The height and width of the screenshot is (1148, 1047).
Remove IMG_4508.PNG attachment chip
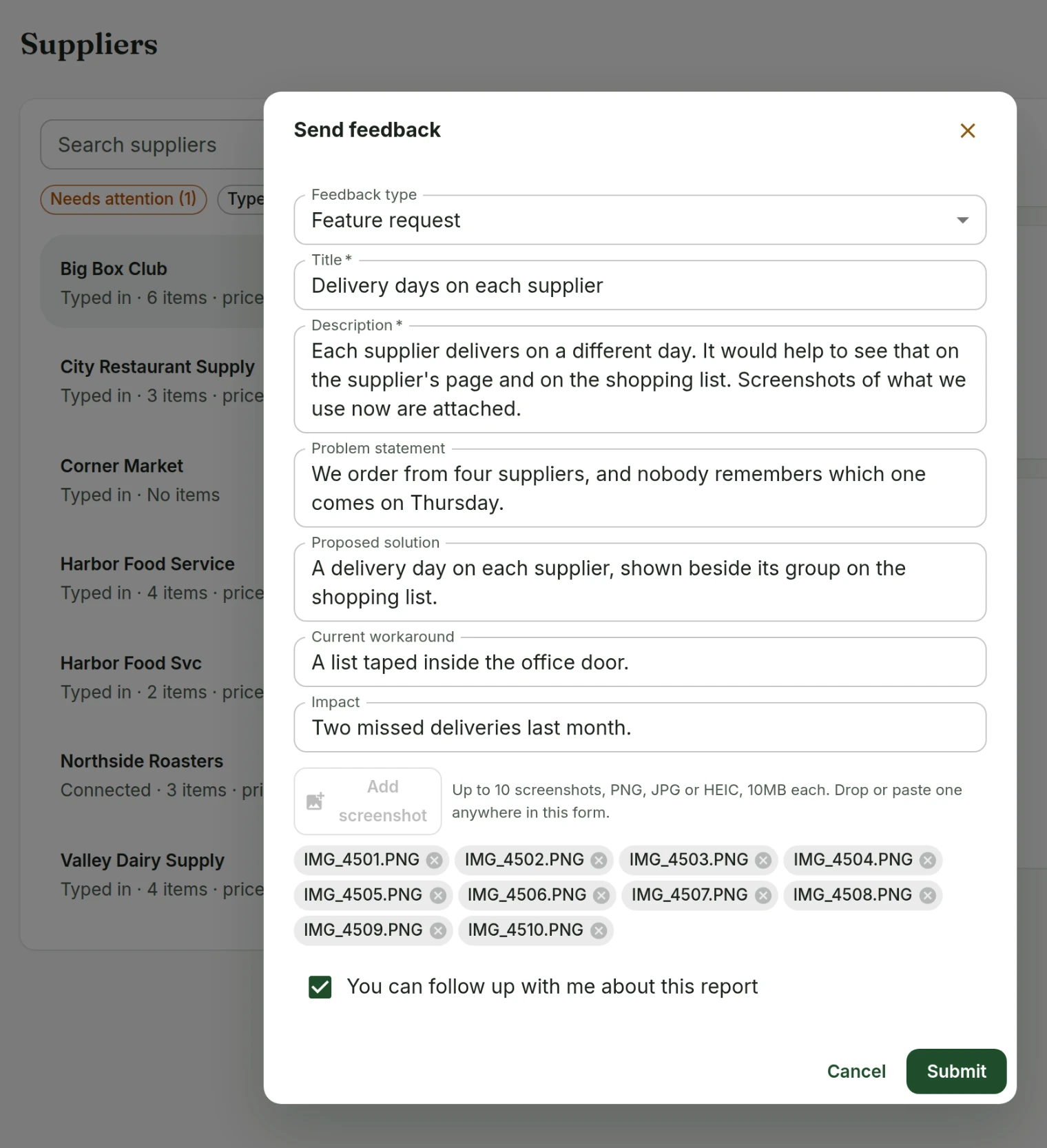[x=927, y=895]
